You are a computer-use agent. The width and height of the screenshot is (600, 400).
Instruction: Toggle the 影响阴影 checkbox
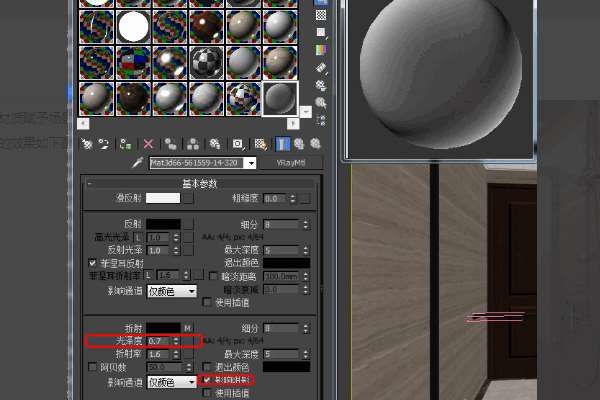click(207, 380)
